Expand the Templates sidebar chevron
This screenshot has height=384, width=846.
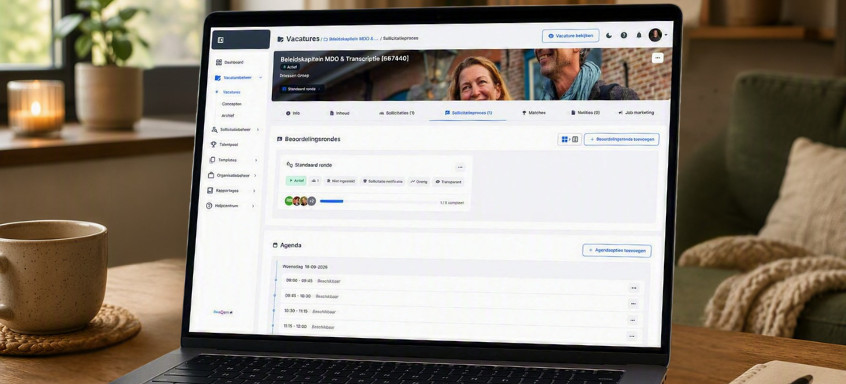pos(256,160)
